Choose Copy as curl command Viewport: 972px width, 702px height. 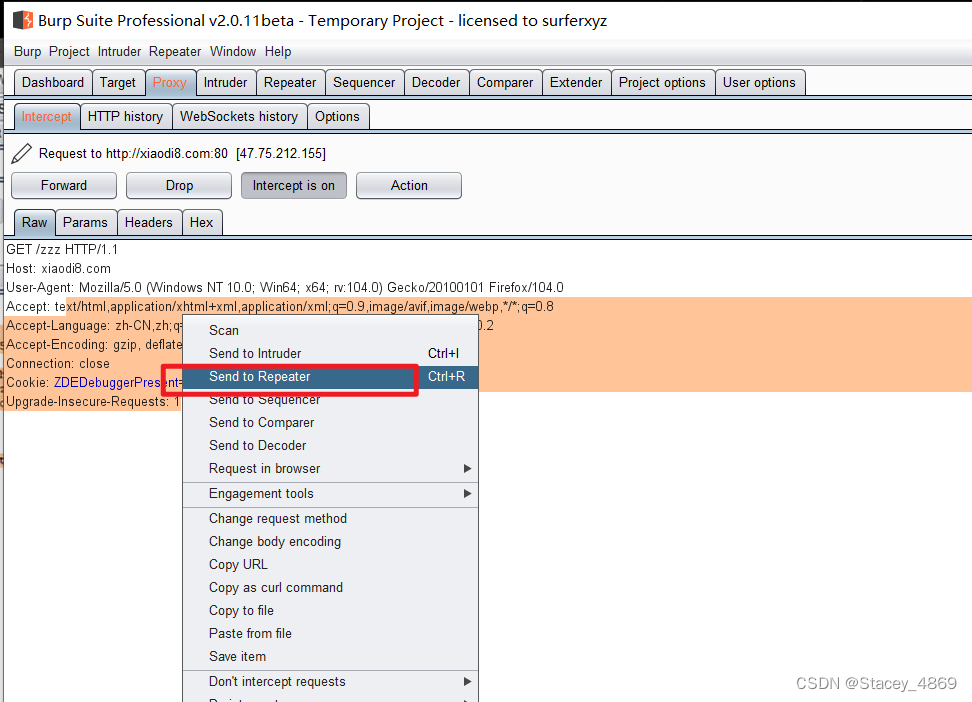coord(330,587)
